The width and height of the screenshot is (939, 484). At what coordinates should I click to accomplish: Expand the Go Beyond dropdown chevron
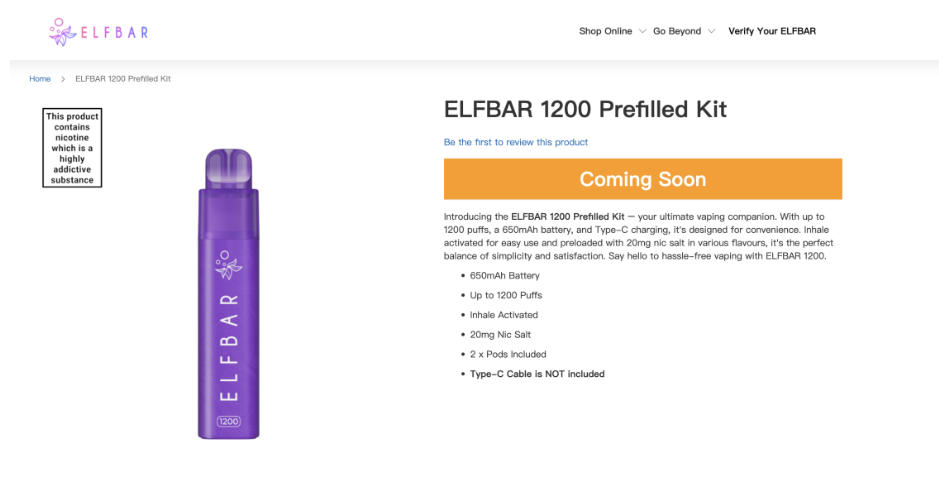[x=711, y=31]
